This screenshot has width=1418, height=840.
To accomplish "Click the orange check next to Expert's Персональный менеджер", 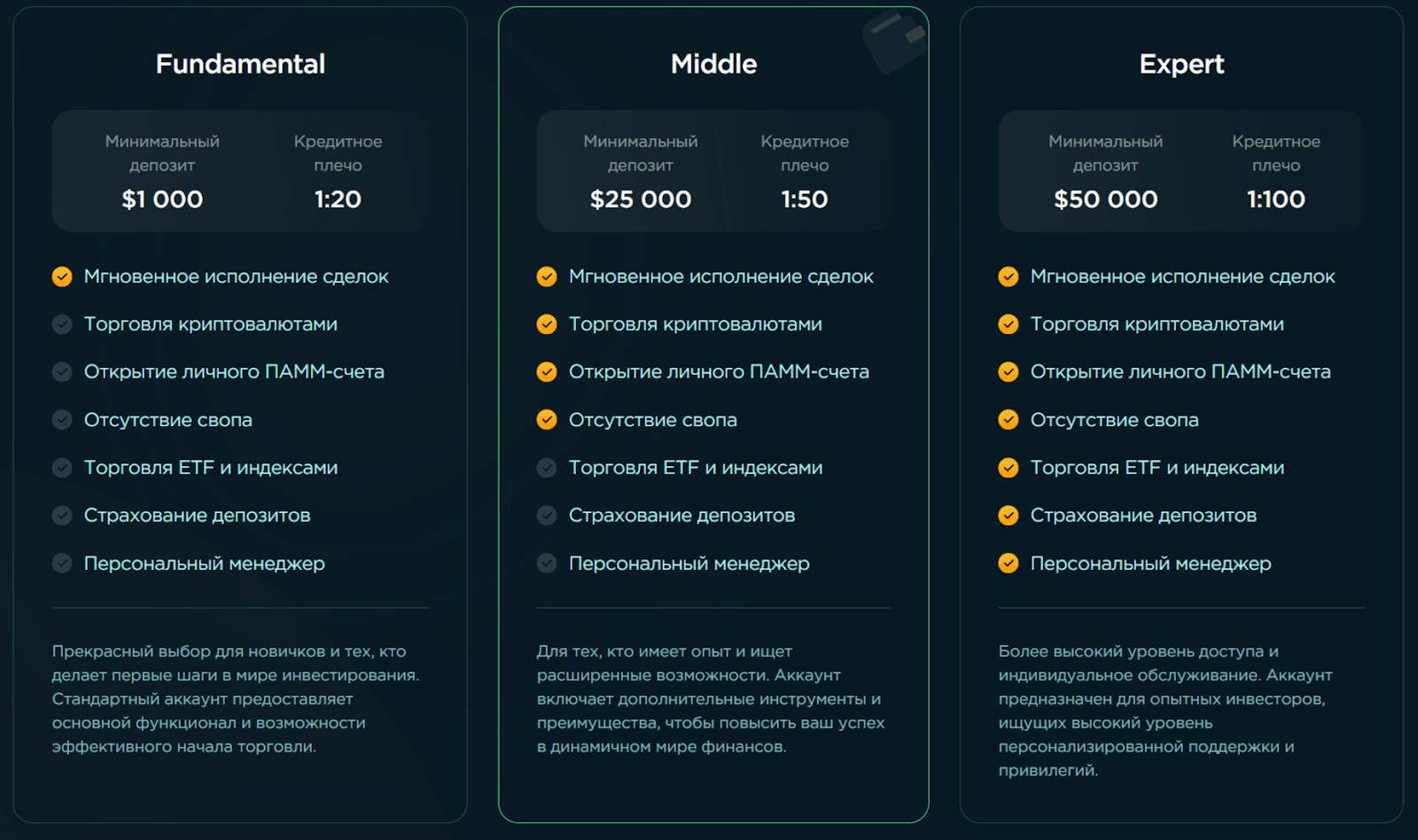I will tap(1009, 563).
